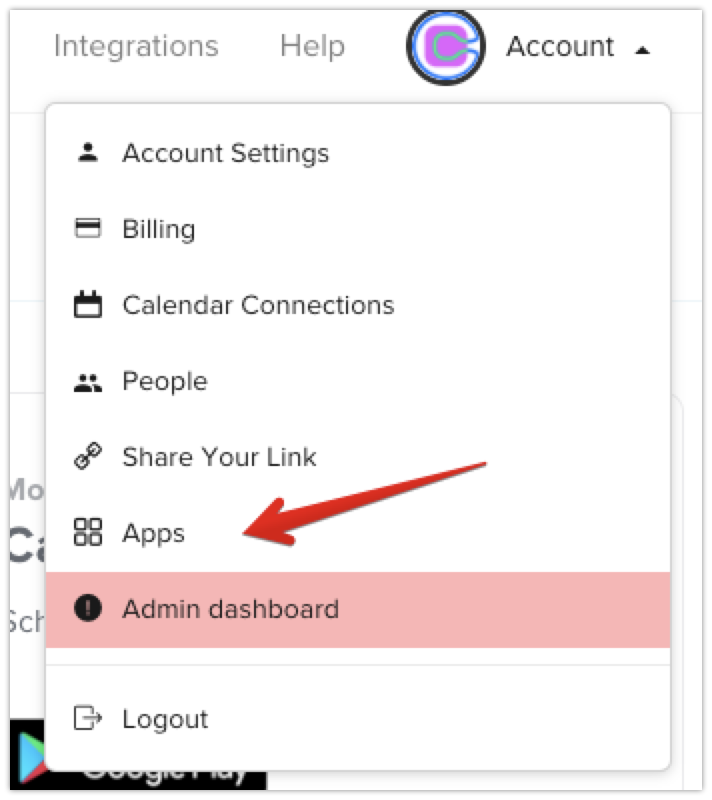Click the exclamation Admin dashboard icon
The image size is (712, 800).
(x=88, y=608)
